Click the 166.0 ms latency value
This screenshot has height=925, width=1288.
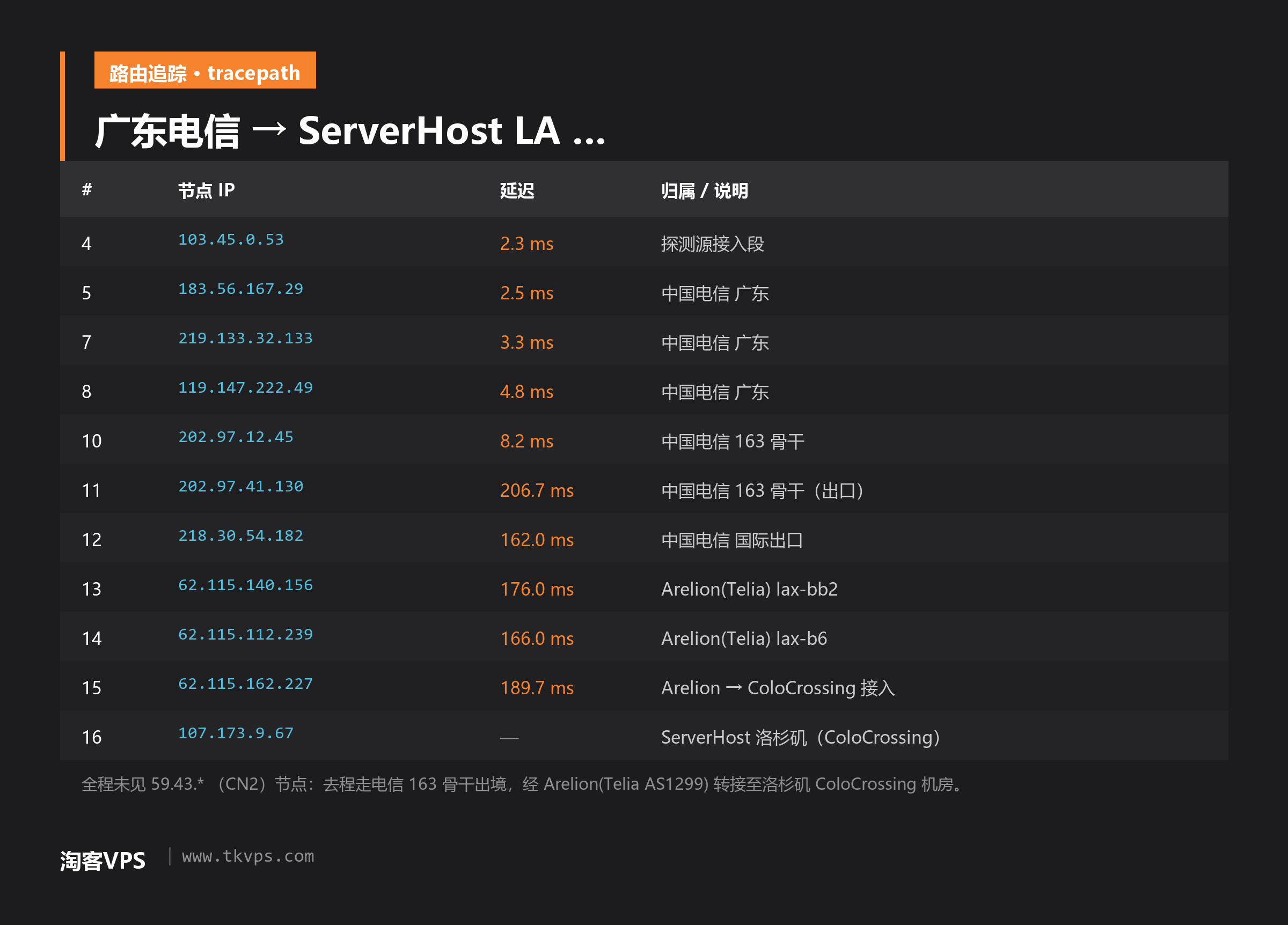point(537,639)
